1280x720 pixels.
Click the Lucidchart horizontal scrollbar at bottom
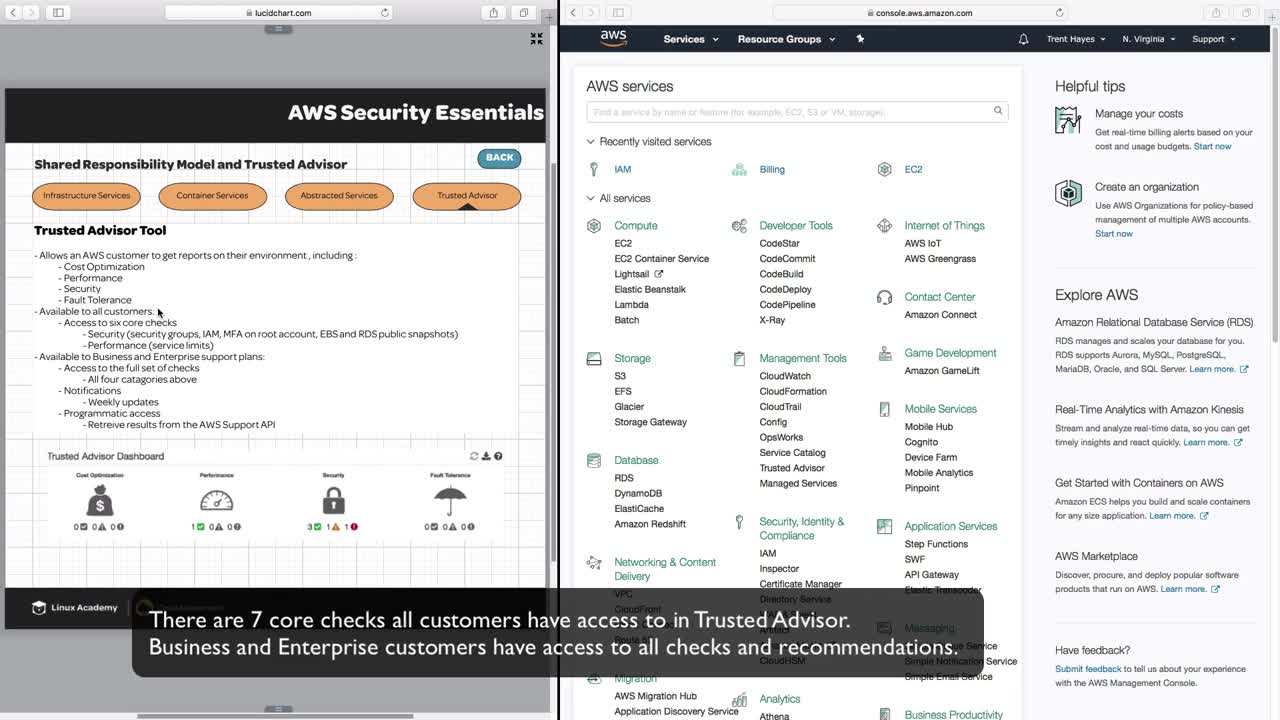coord(275,715)
